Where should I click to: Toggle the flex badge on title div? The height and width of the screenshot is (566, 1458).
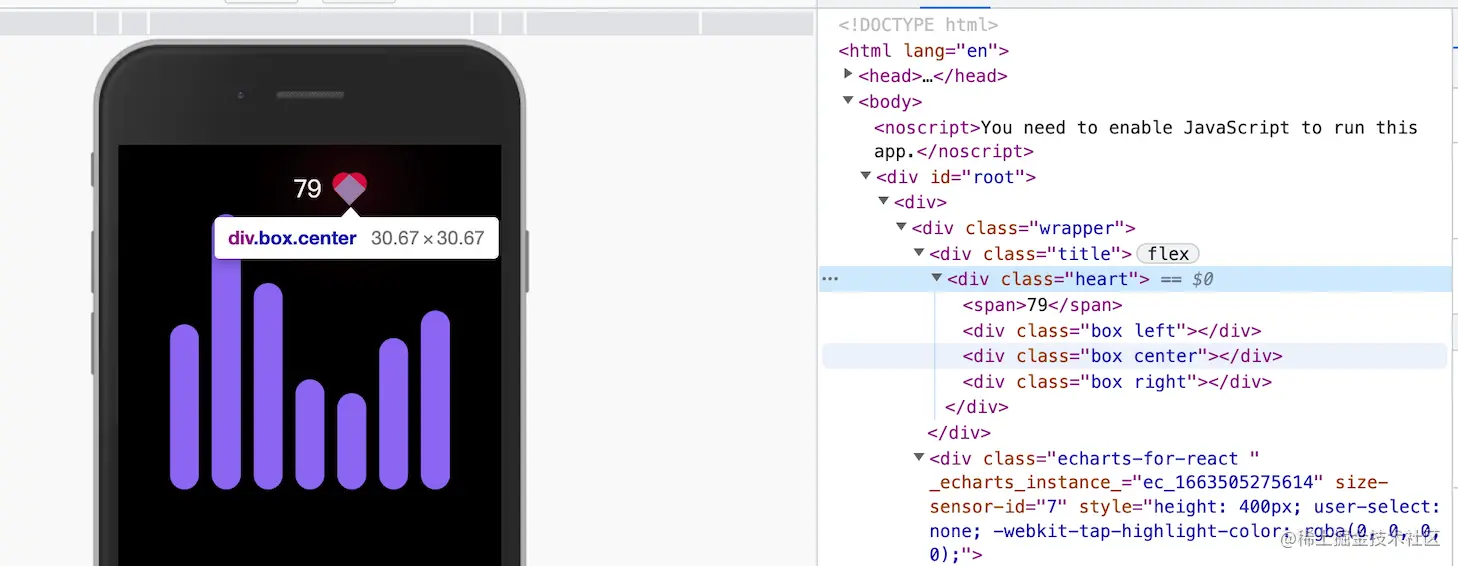pos(1168,254)
